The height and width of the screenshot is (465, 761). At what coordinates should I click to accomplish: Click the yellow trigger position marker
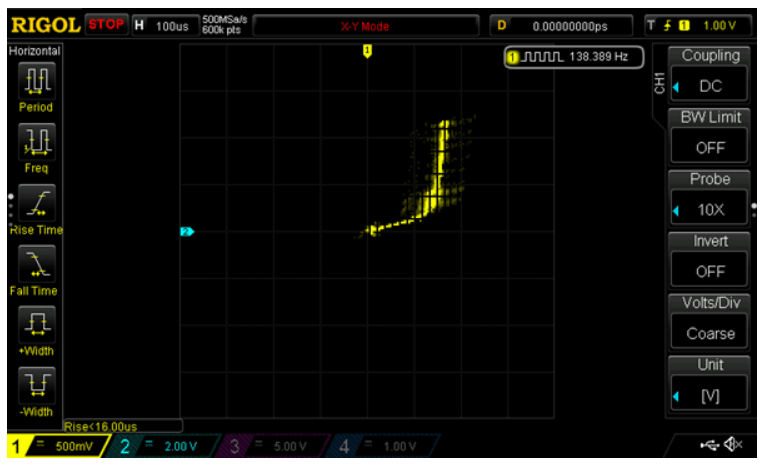(367, 50)
